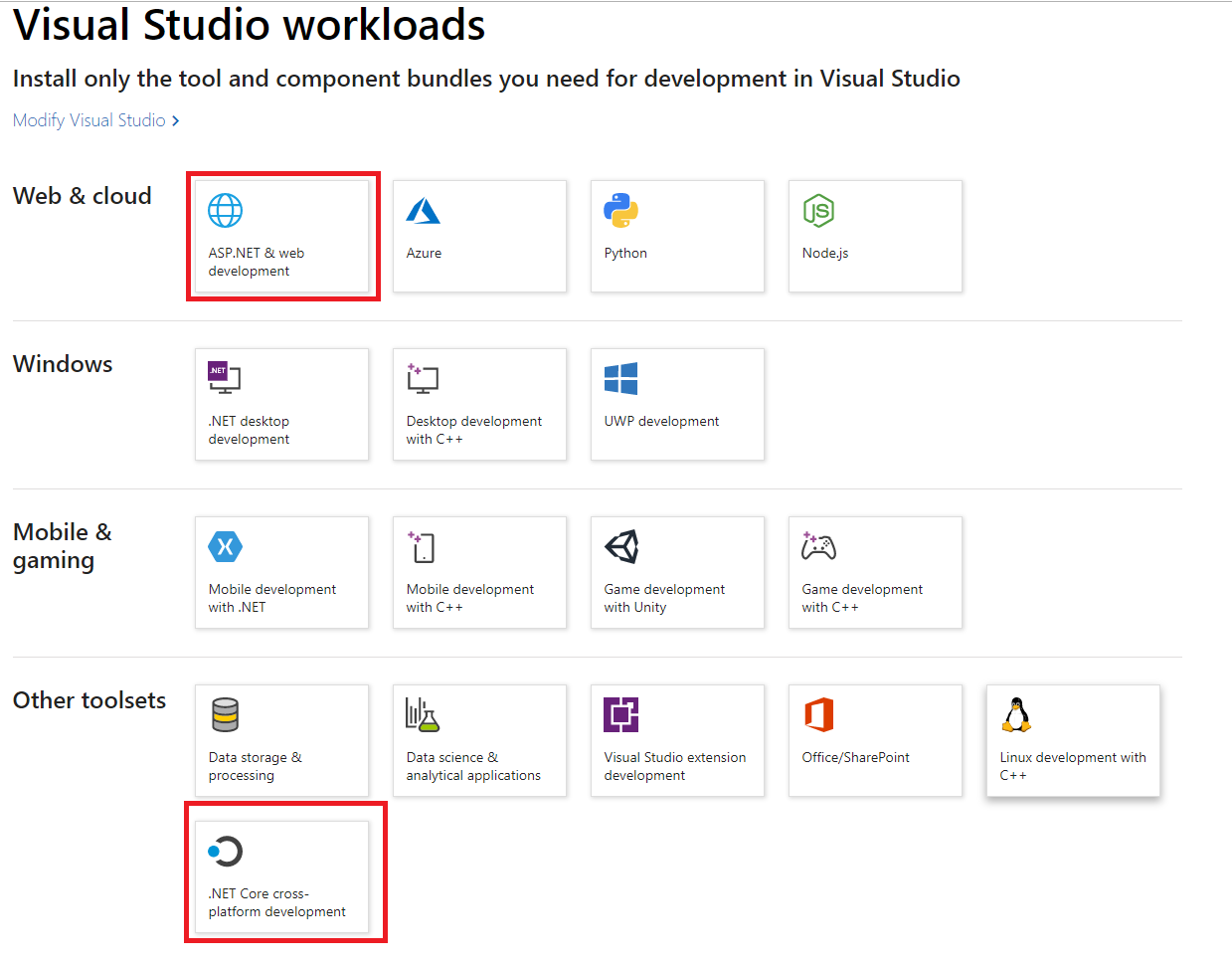Click the chevron beside Modify Visual Studio
Viewport: 1232px width, 965px height.
(176, 120)
